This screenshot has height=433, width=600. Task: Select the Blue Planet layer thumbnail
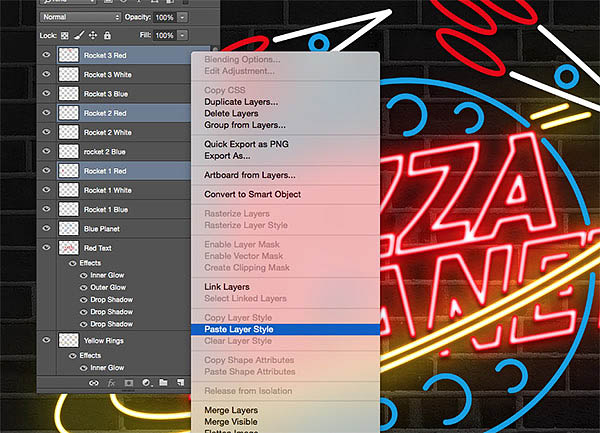69,228
